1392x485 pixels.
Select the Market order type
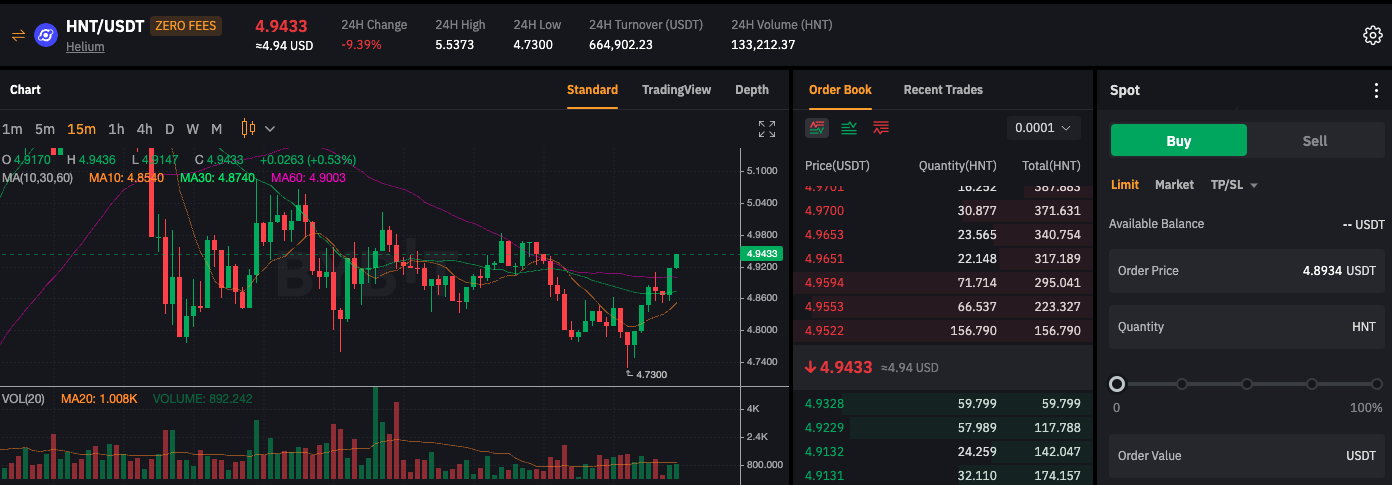click(x=1174, y=185)
